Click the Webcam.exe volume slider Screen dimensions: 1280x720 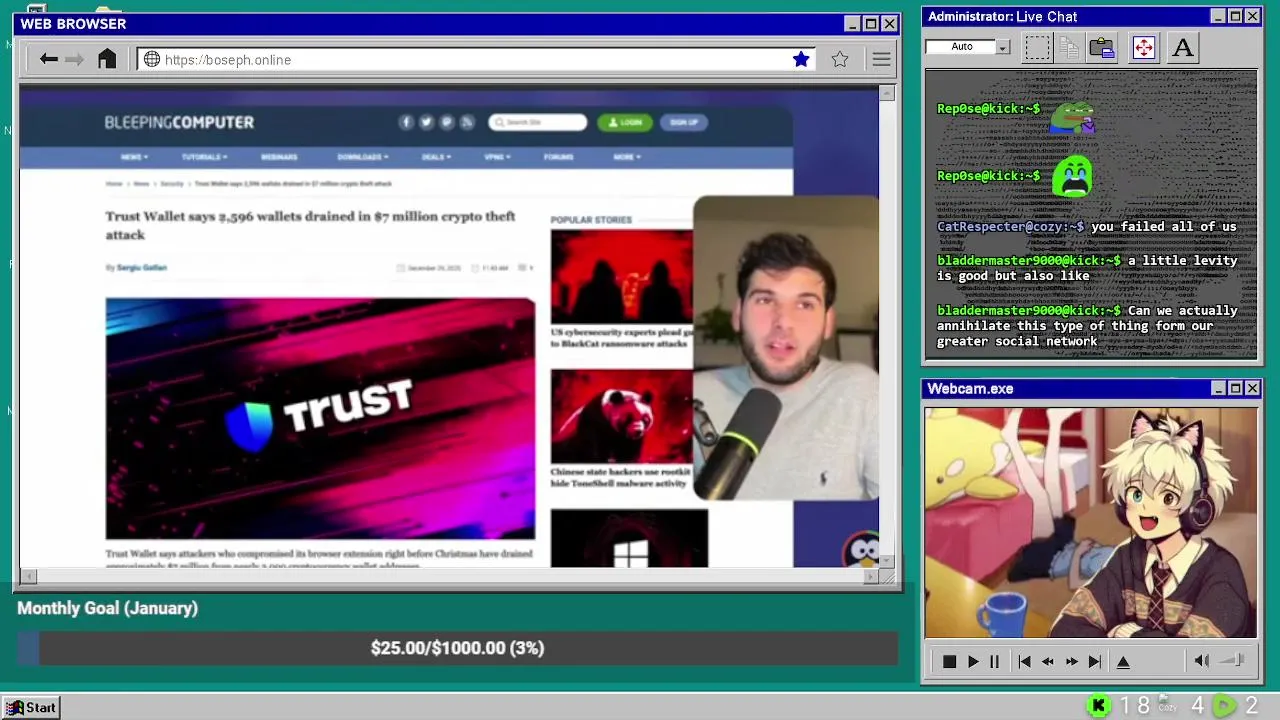point(1232,660)
